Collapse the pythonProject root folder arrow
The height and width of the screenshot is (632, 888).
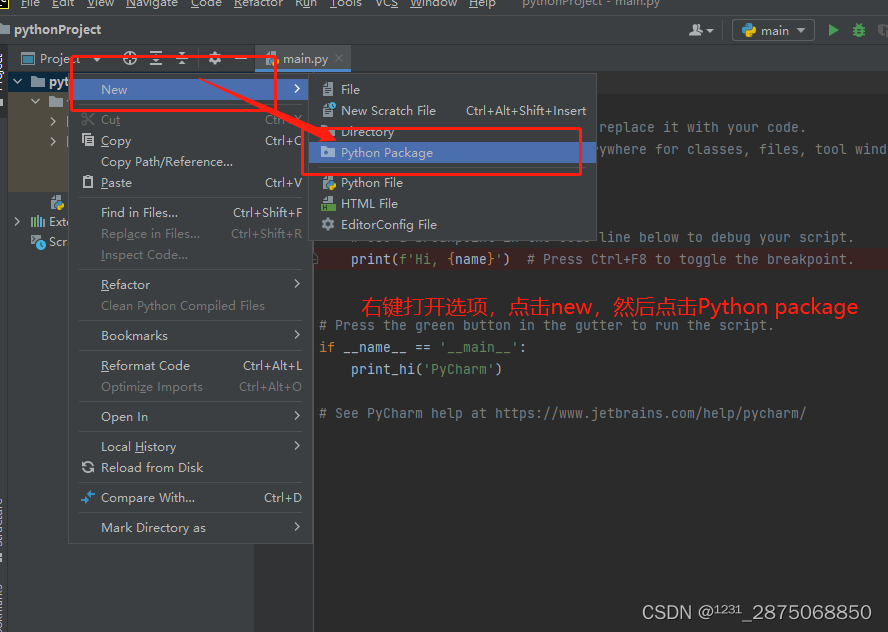pos(18,82)
